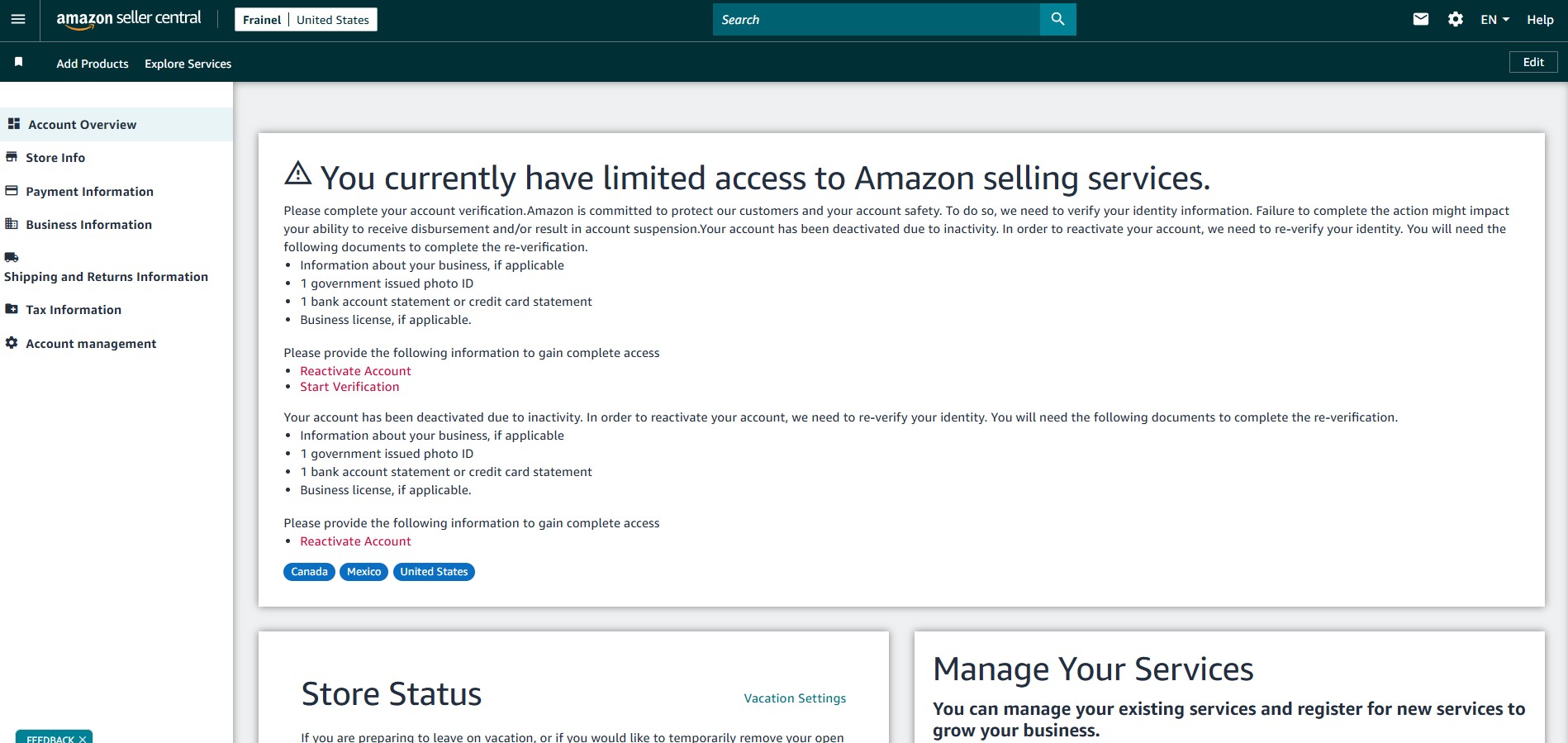Click the warning triangle icon in the alert
Screen dimensions: 1568x743
pyautogui.click(x=298, y=174)
